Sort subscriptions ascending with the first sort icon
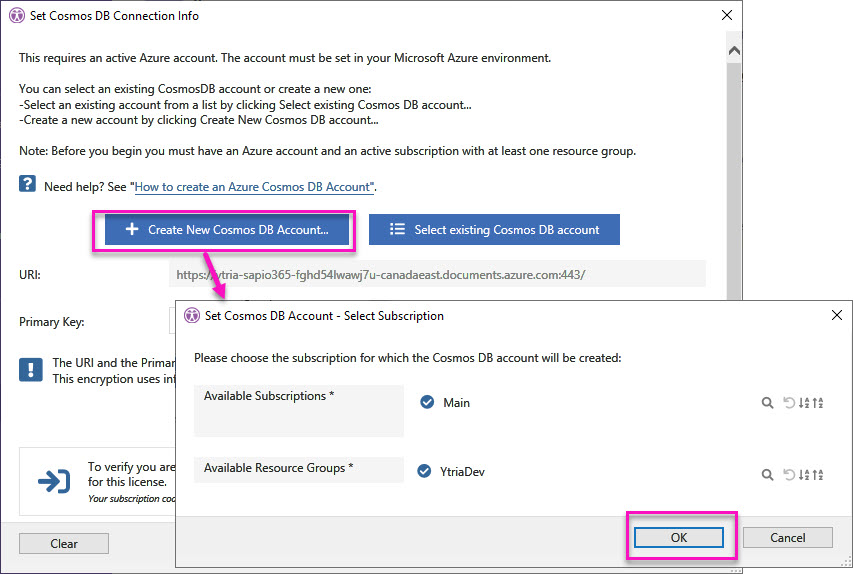Screen dimensions: 853x574 804,403
